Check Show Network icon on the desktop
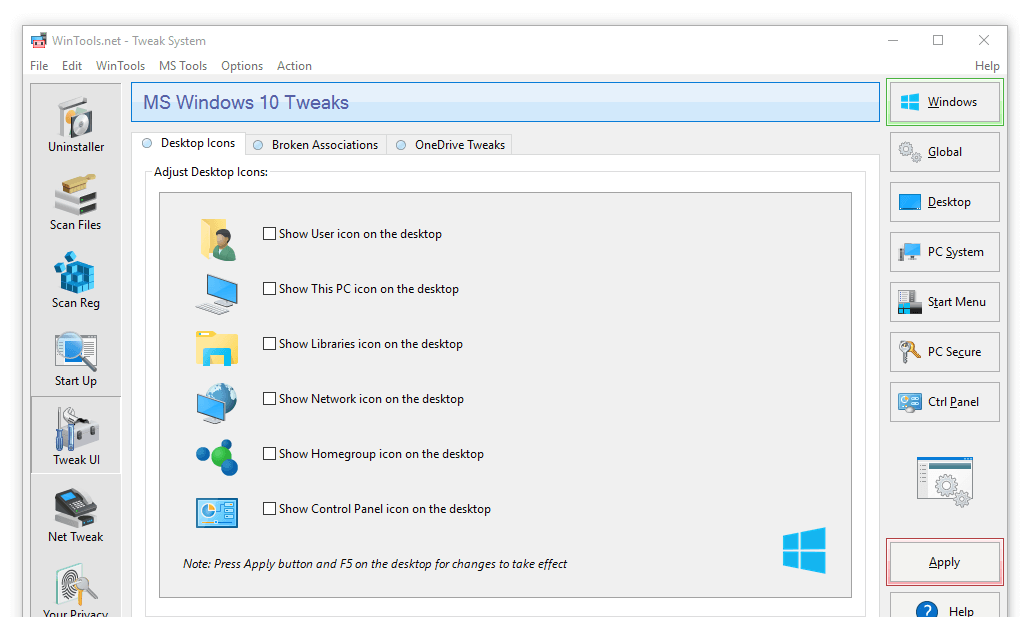This screenshot has height=617, width=1025. point(269,398)
